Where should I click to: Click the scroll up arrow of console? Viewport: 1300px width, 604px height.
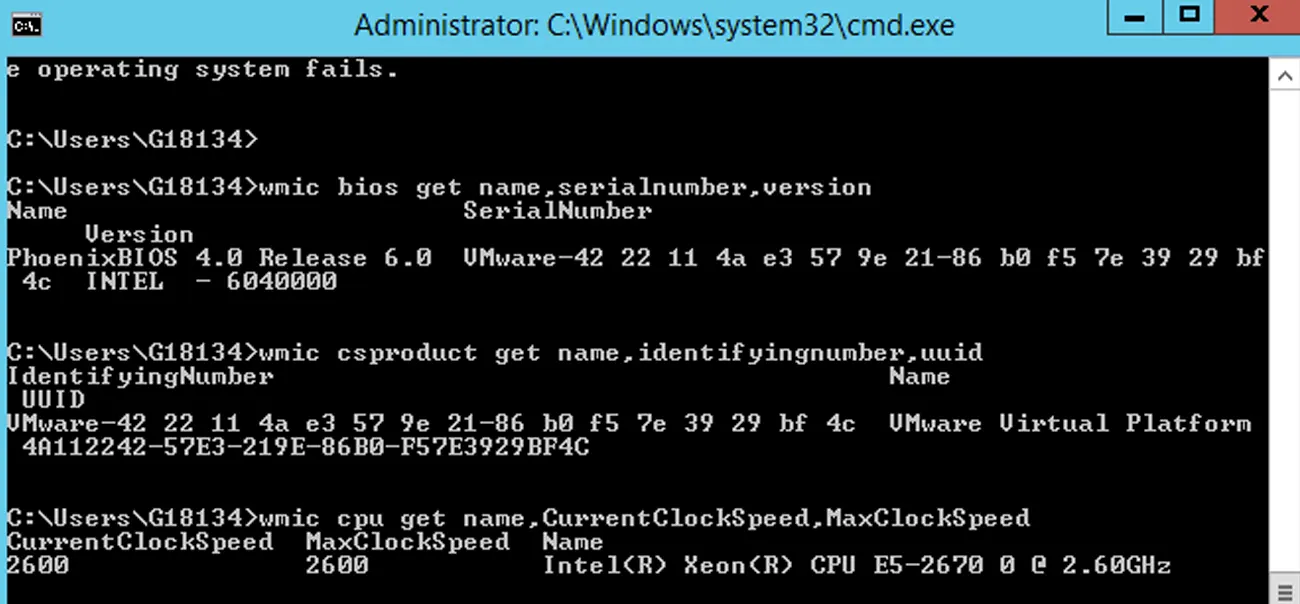(x=1284, y=75)
